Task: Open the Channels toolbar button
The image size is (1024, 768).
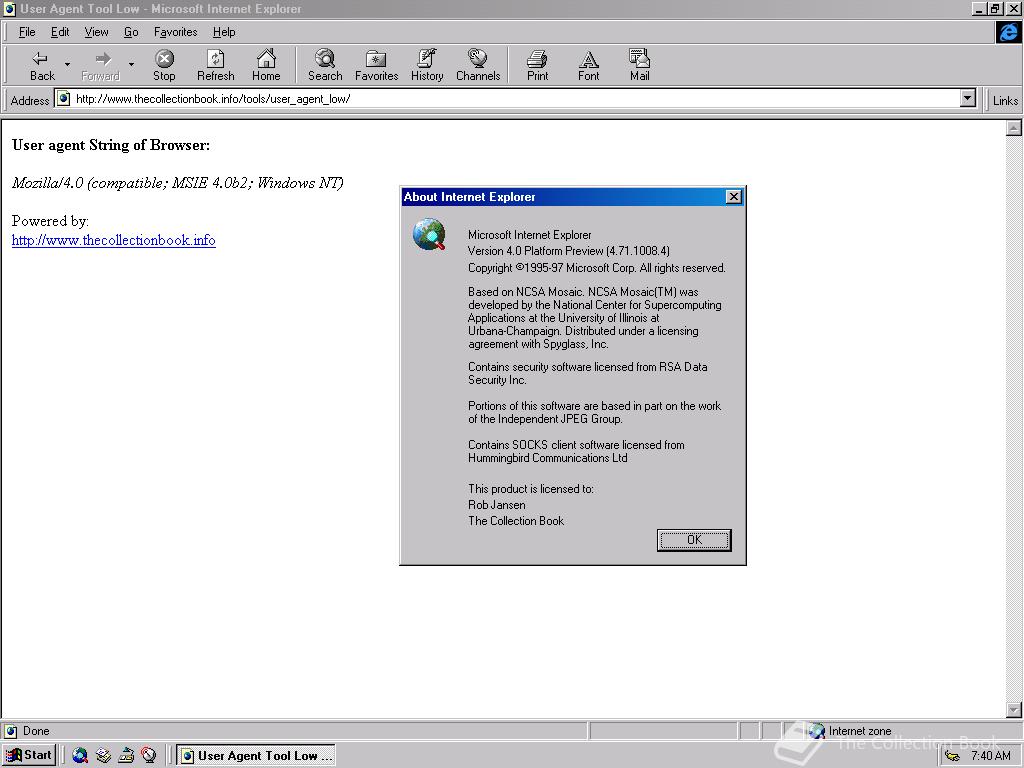Action: pos(478,65)
